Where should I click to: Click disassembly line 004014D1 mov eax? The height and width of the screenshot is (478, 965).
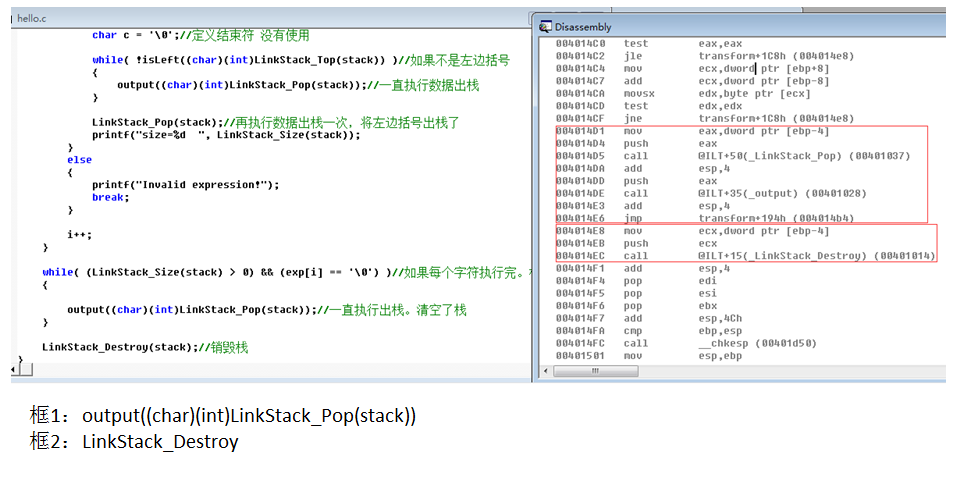692,131
